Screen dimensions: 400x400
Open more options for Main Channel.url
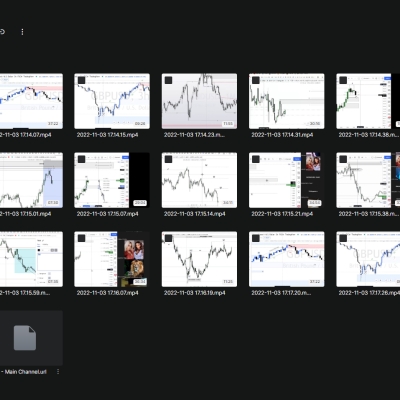[x=58, y=371]
